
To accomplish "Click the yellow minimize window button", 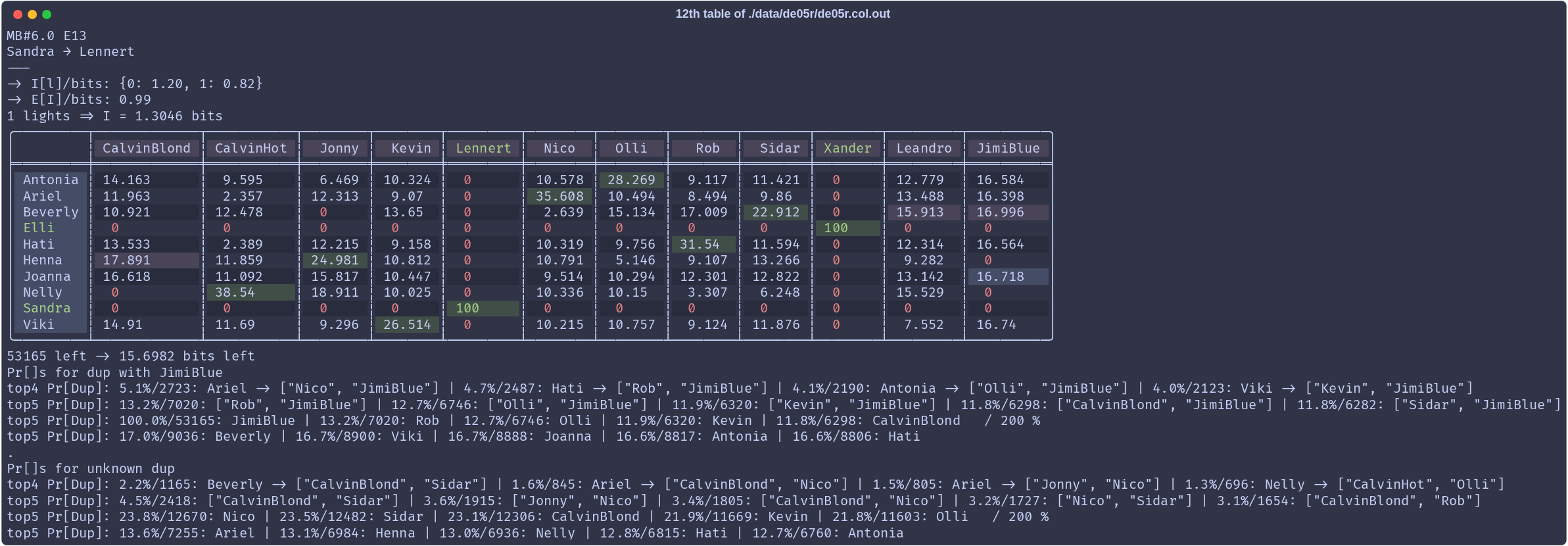I will click(x=32, y=14).
